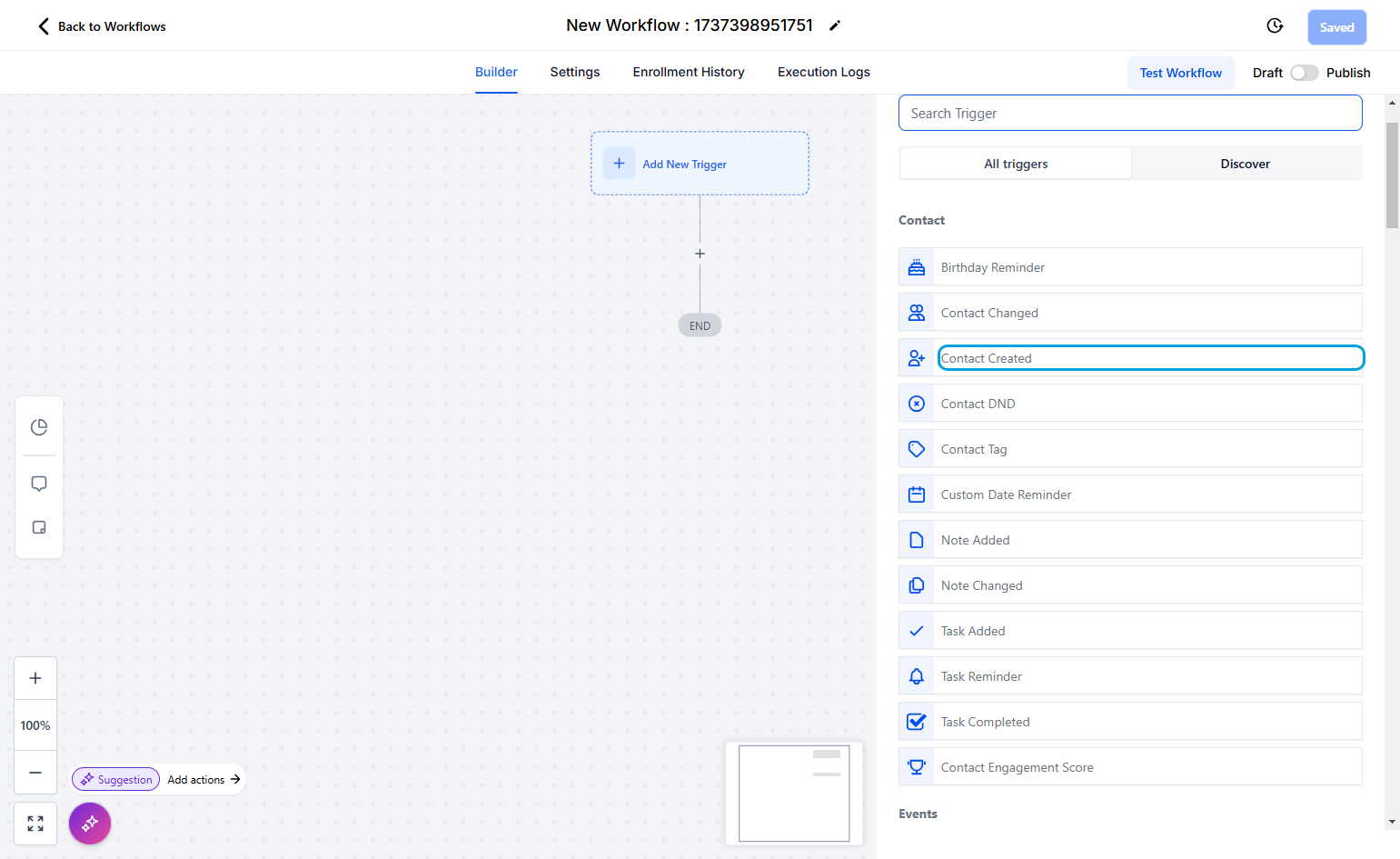The image size is (1400, 859).
Task: Select the Task Reminder trigger text
Action: click(981, 676)
